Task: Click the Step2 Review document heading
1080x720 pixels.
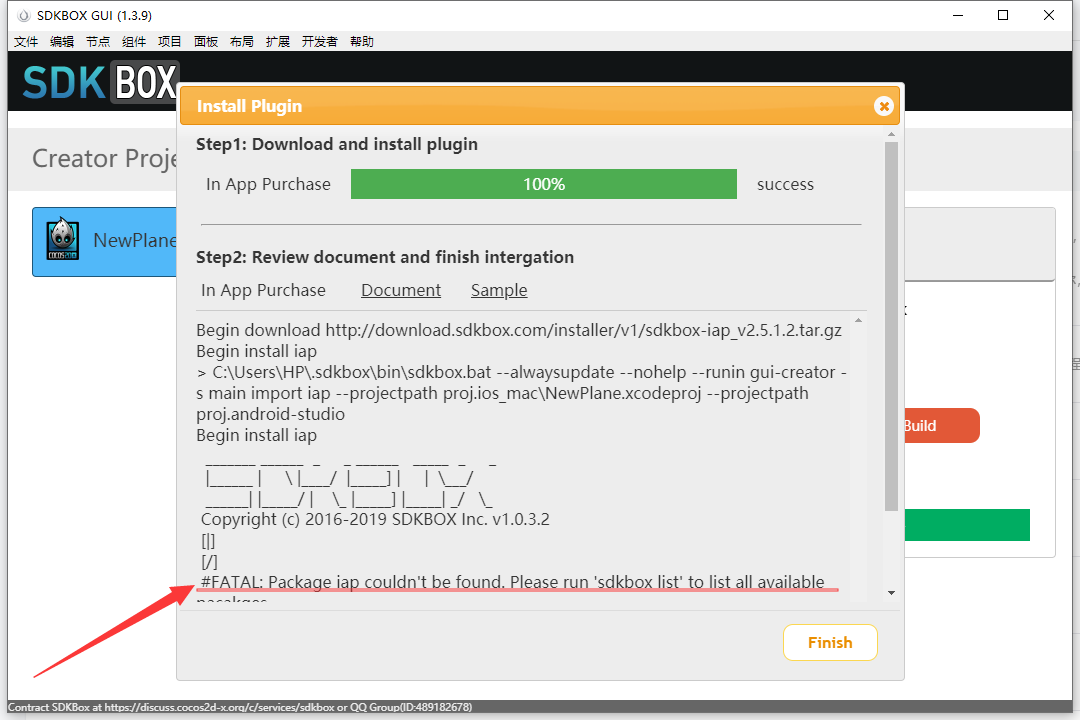Action: point(385,257)
